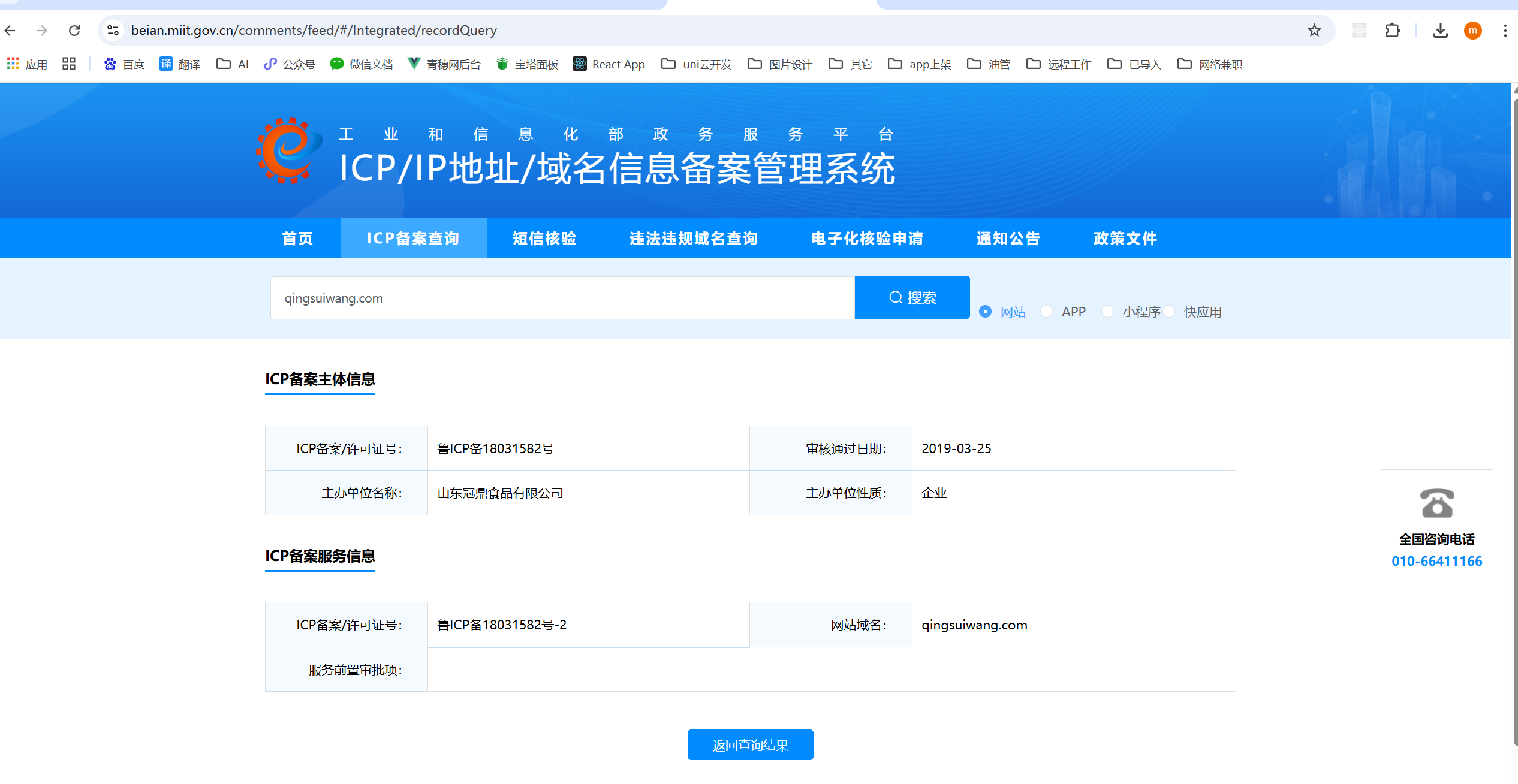Select the 小程序 radio option

pos(1107,312)
